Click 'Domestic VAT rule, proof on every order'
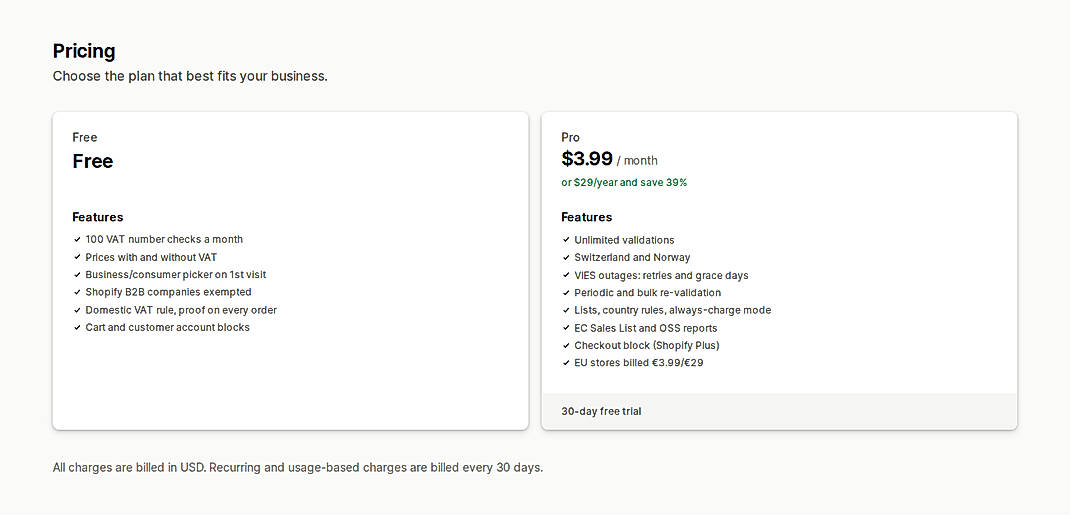Viewport: 1070px width, 516px height. [x=181, y=310]
